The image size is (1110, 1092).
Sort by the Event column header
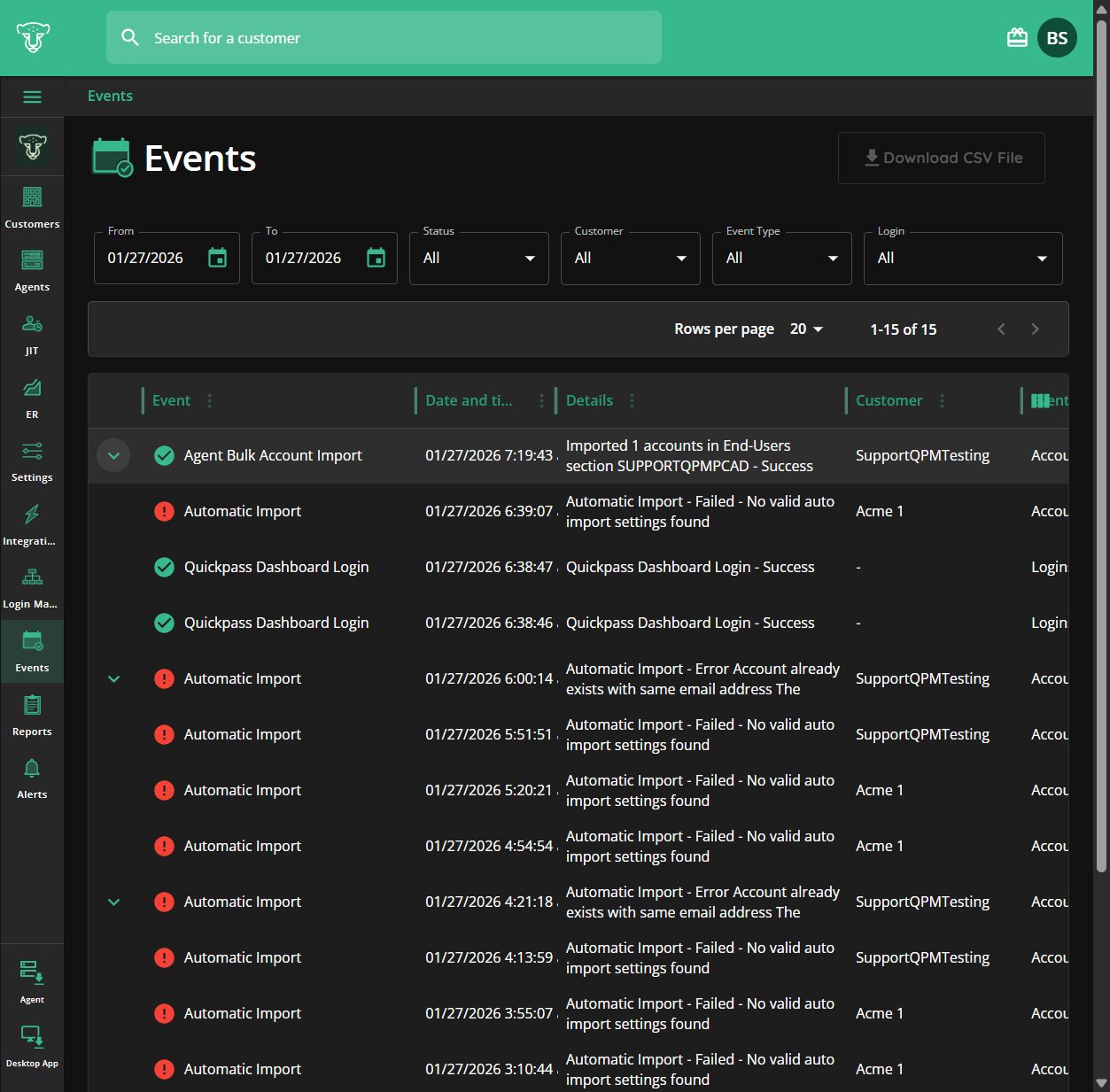[x=171, y=400]
